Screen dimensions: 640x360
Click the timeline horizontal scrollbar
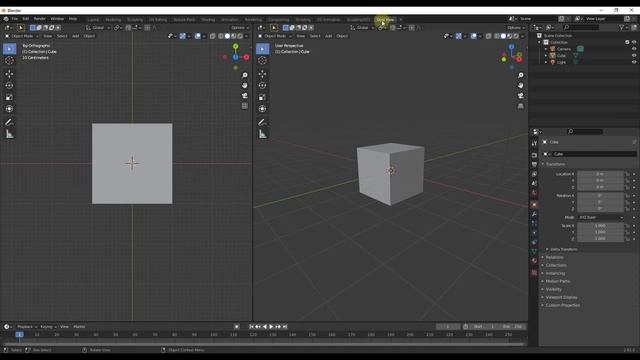(264, 344)
